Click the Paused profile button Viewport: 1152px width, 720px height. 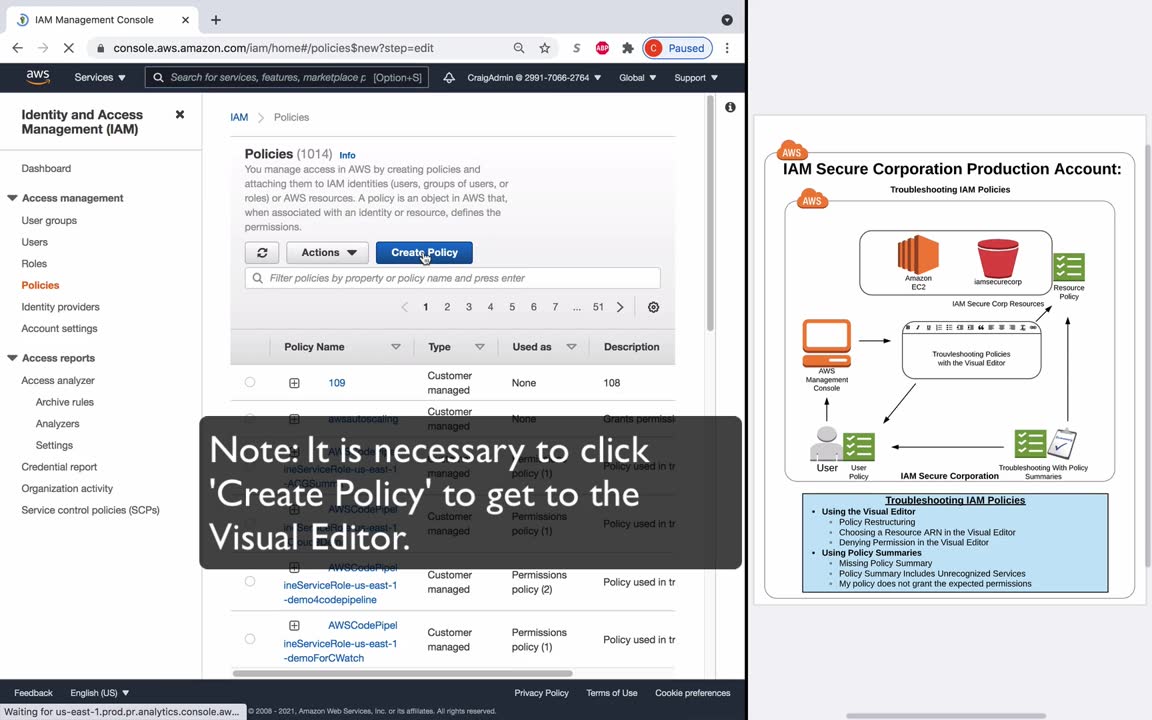677,48
